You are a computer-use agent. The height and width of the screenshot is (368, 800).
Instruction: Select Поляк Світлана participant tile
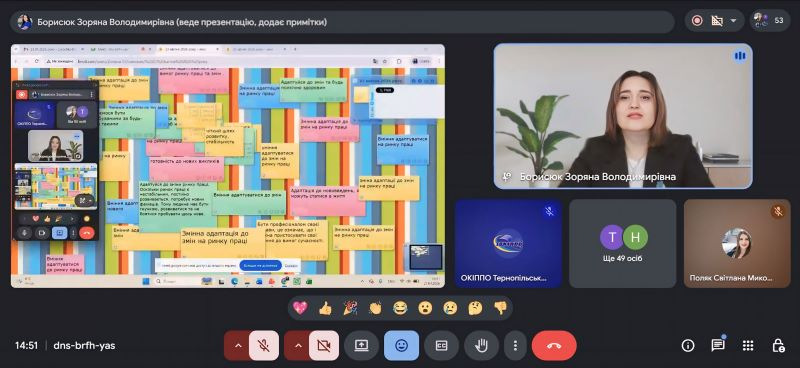(737, 243)
